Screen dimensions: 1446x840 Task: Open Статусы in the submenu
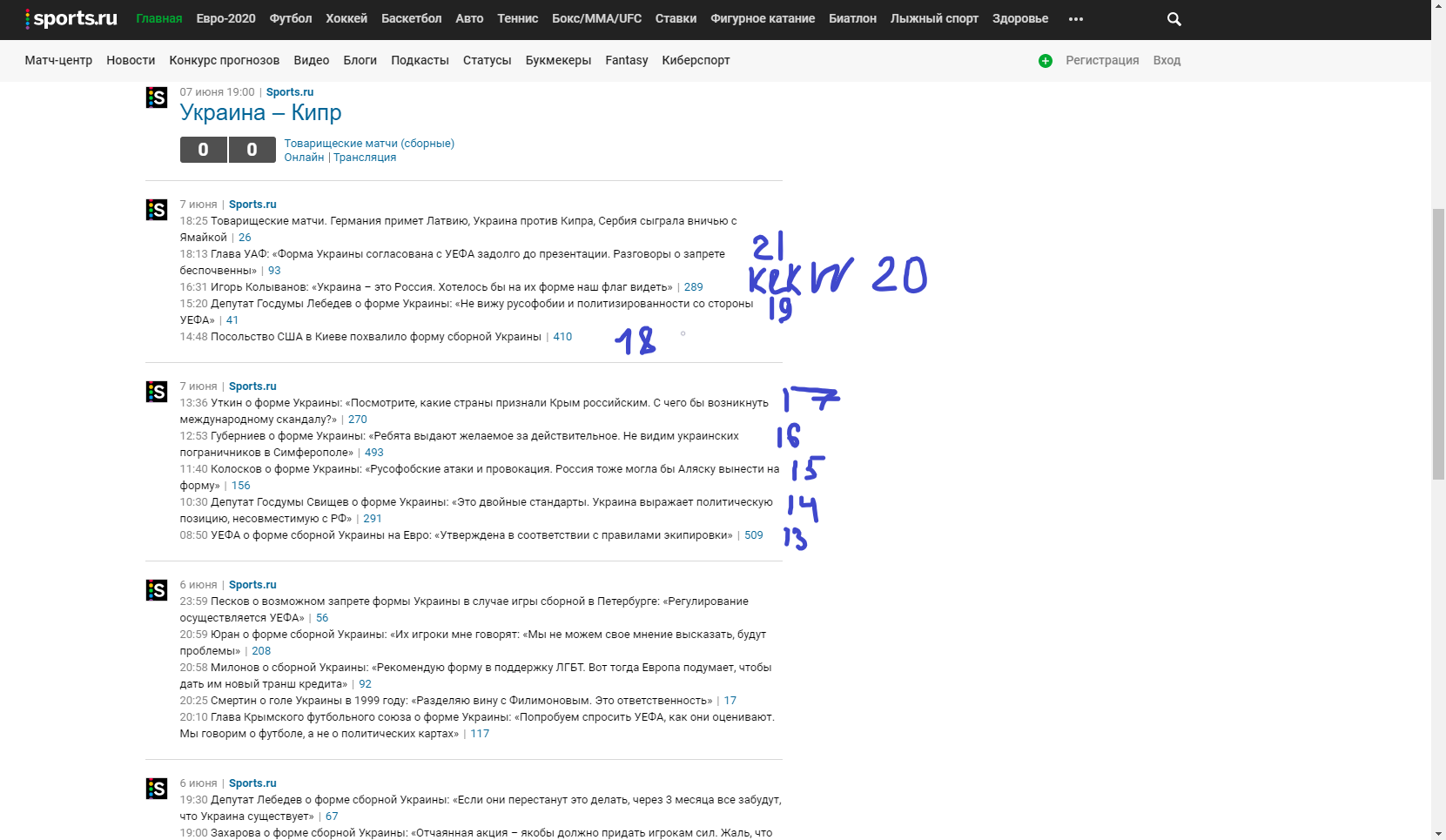488,60
